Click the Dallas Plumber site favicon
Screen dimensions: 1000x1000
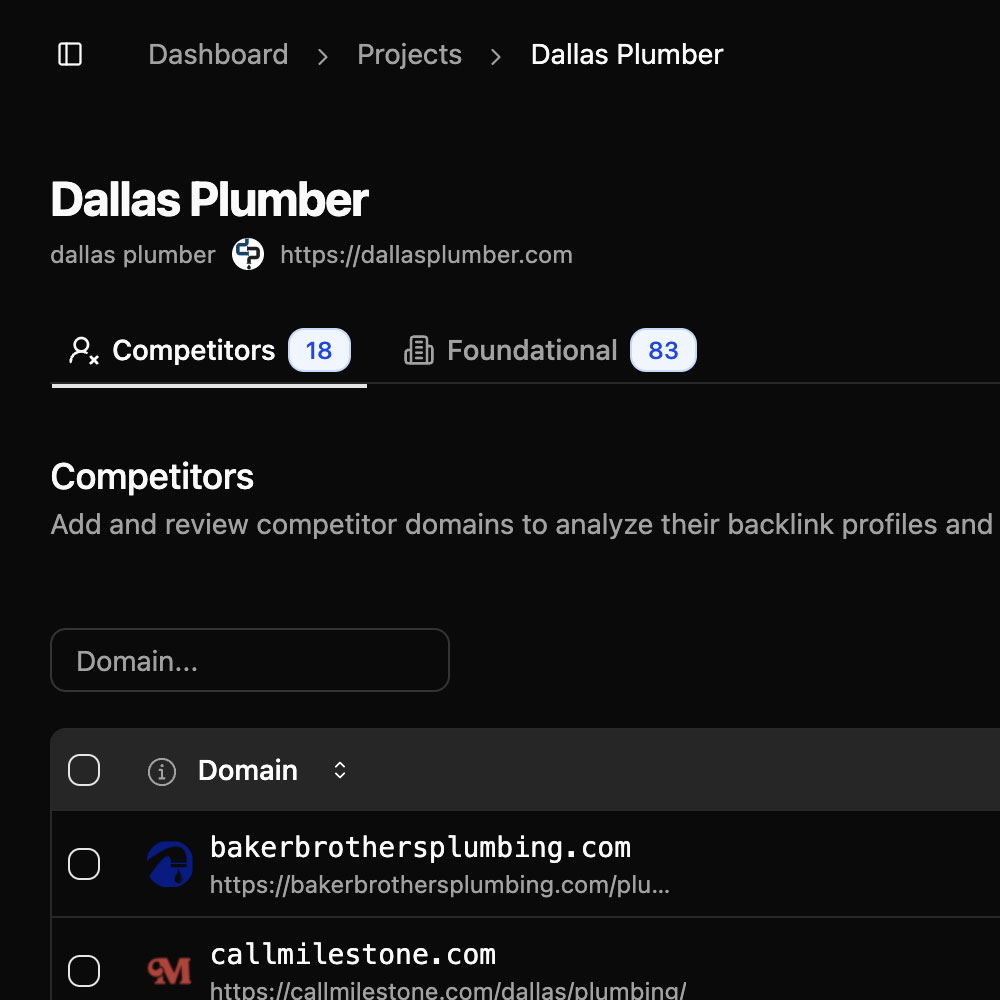coord(248,255)
